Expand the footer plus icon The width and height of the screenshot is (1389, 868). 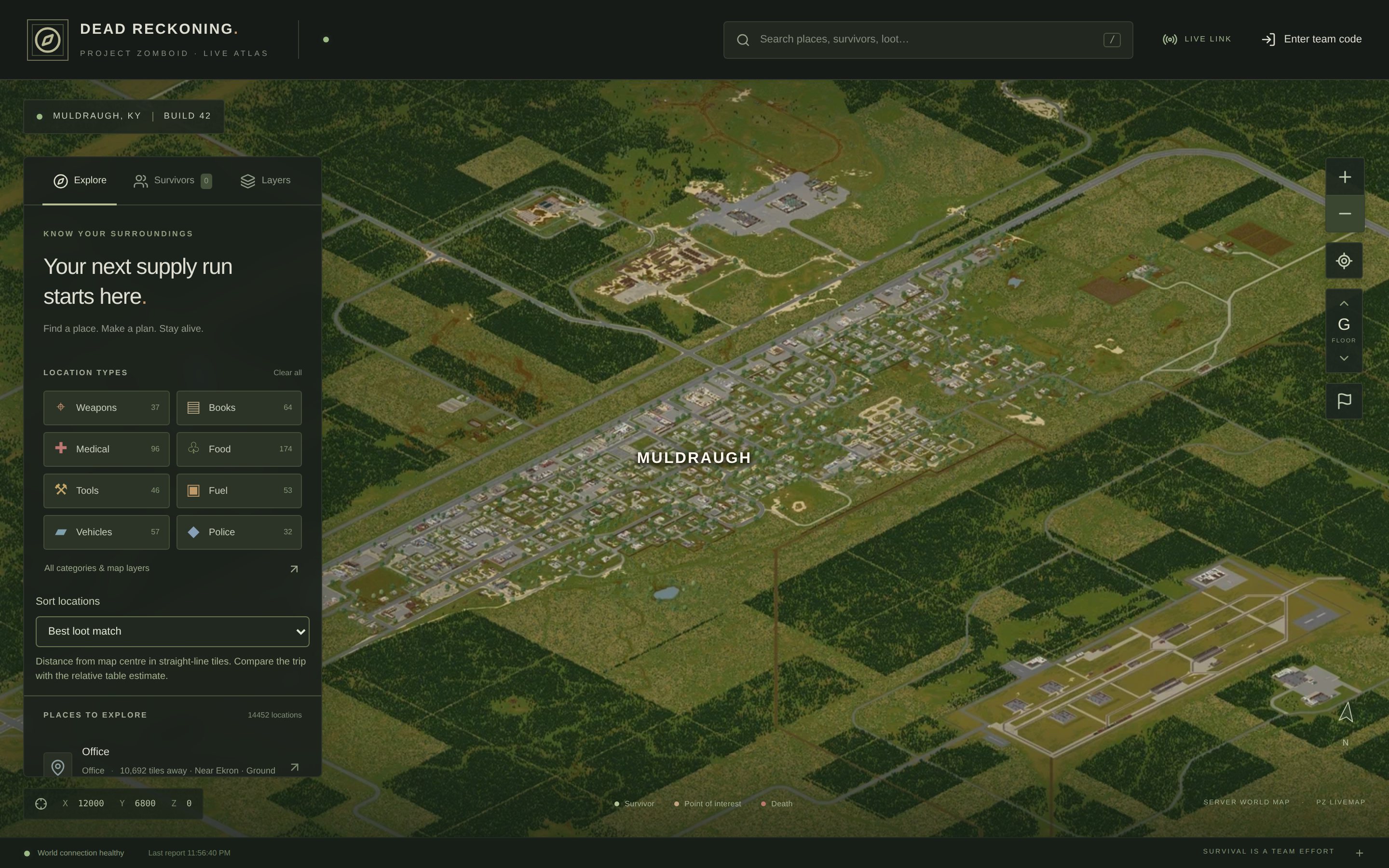1359,853
